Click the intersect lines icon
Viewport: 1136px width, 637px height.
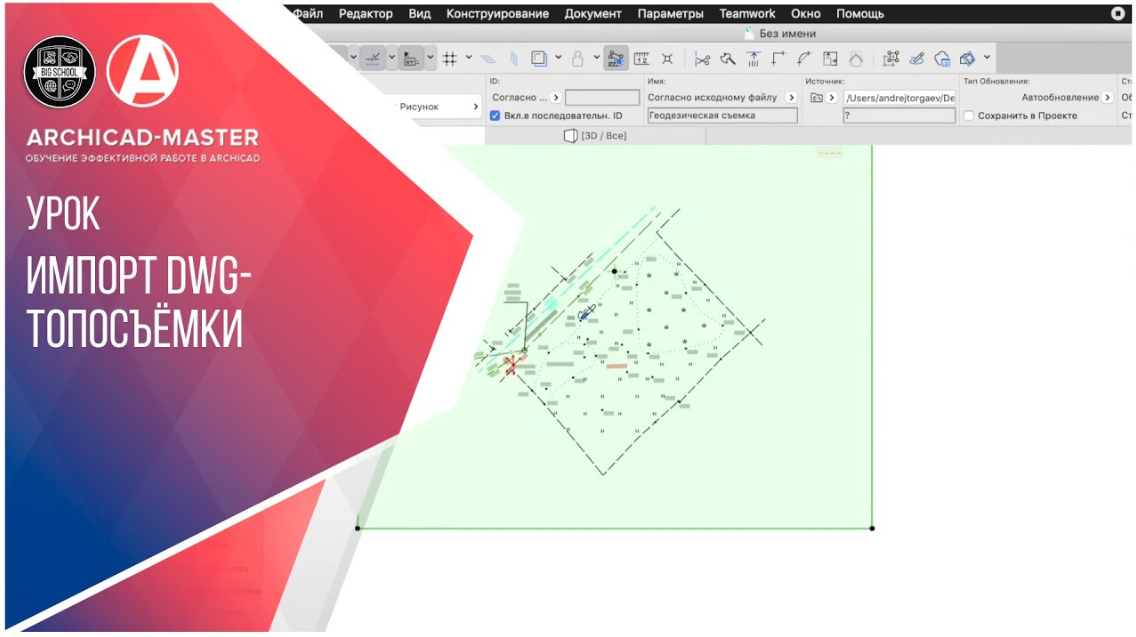667,59
